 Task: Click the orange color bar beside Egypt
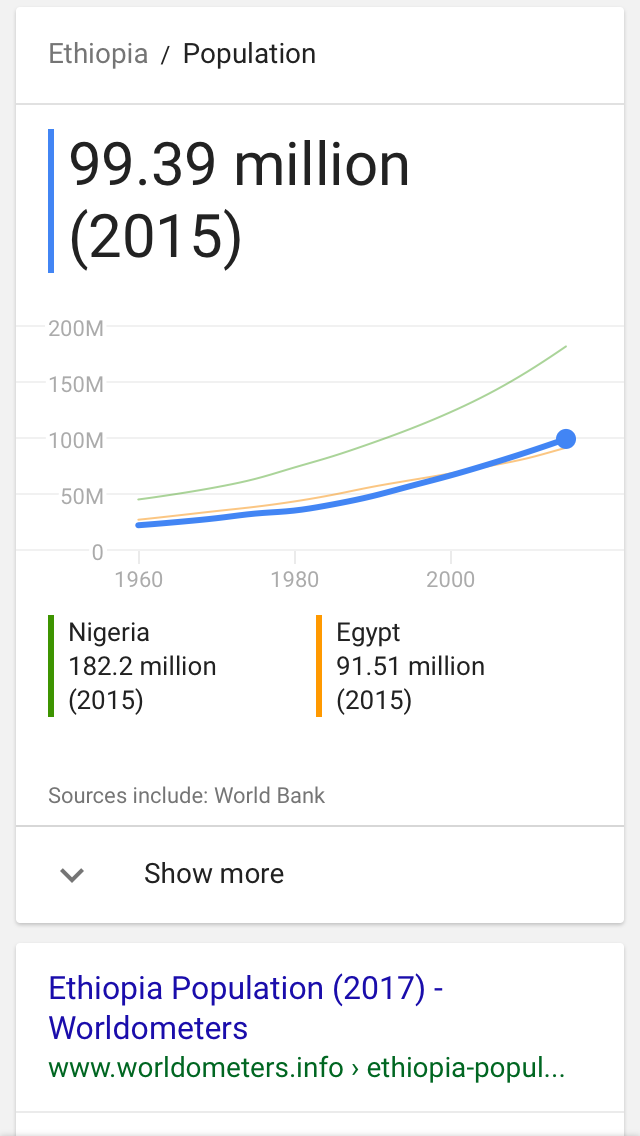319,666
